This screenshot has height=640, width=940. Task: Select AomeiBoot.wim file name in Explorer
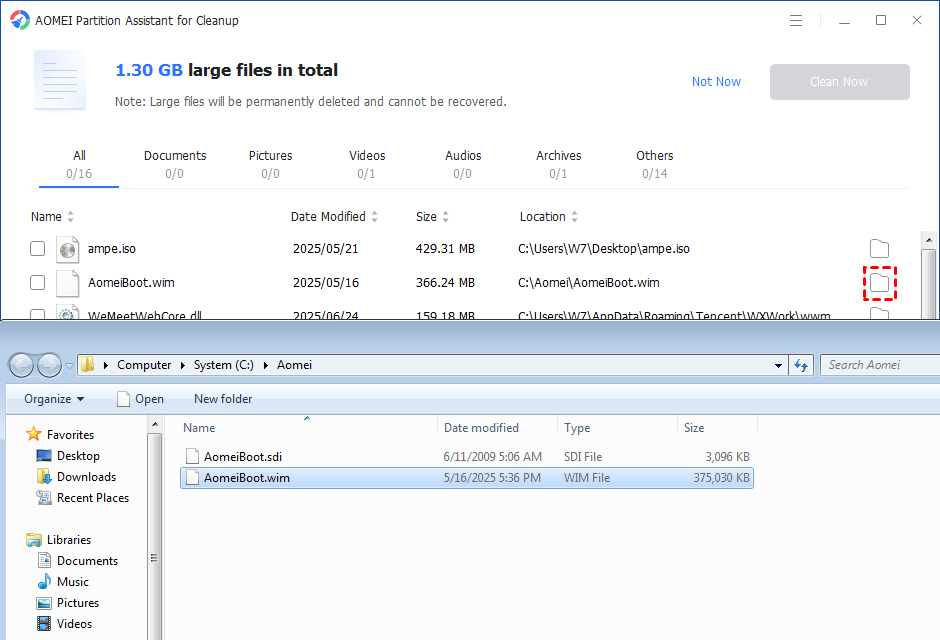pos(246,478)
